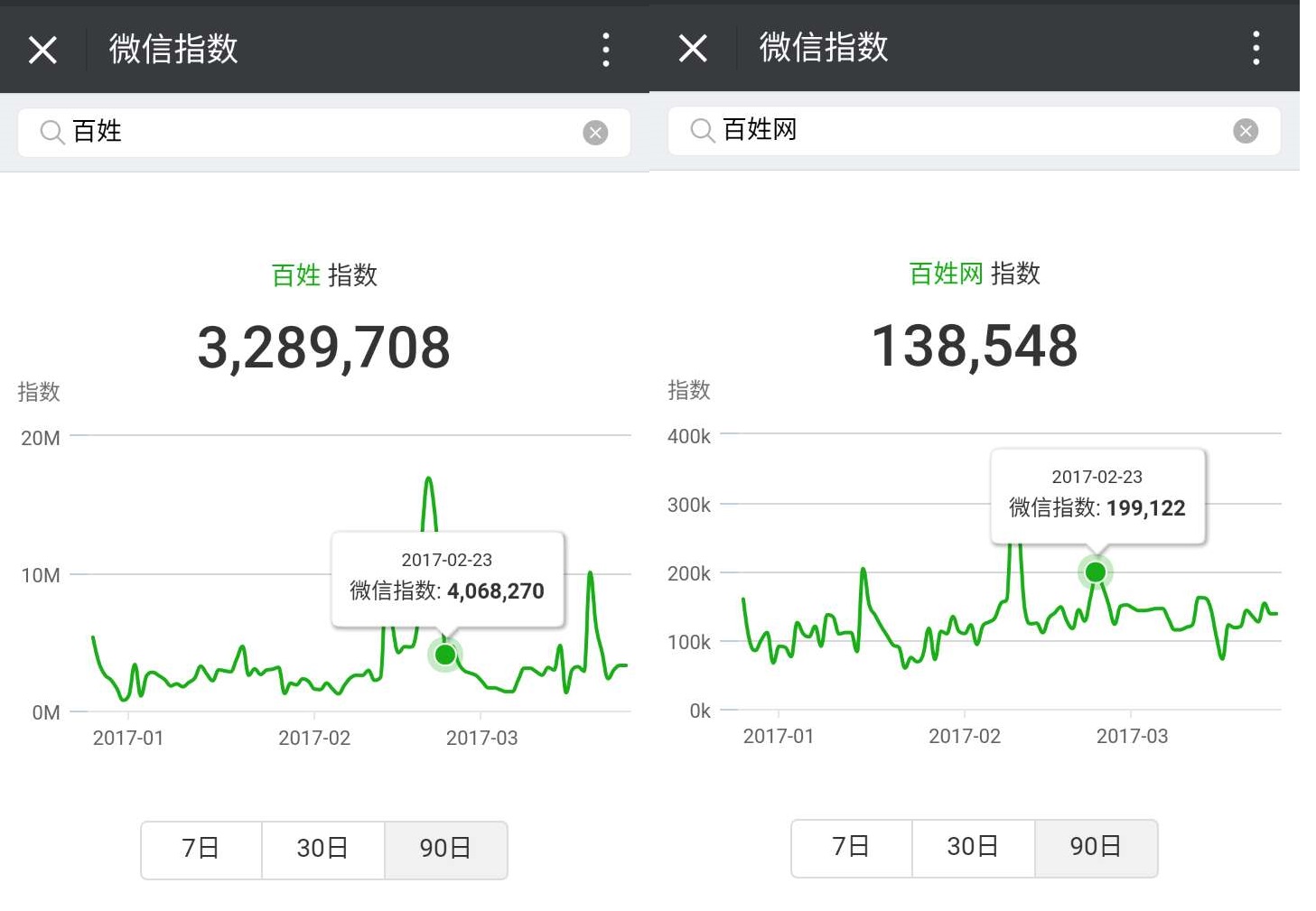Close the right 百姓网 WeChat index page
The width and height of the screenshot is (1316, 911).
[693, 48]
